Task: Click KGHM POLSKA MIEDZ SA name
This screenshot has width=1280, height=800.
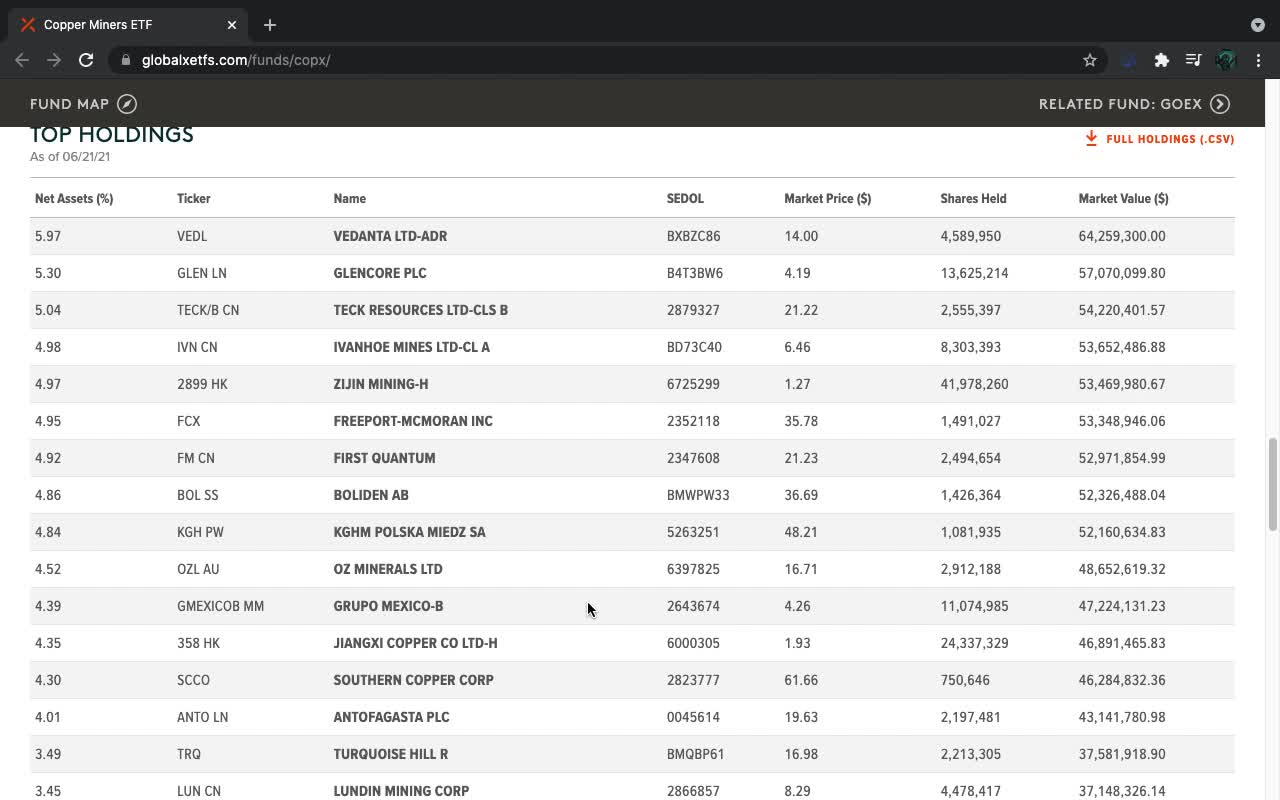Action: point(410,532)
